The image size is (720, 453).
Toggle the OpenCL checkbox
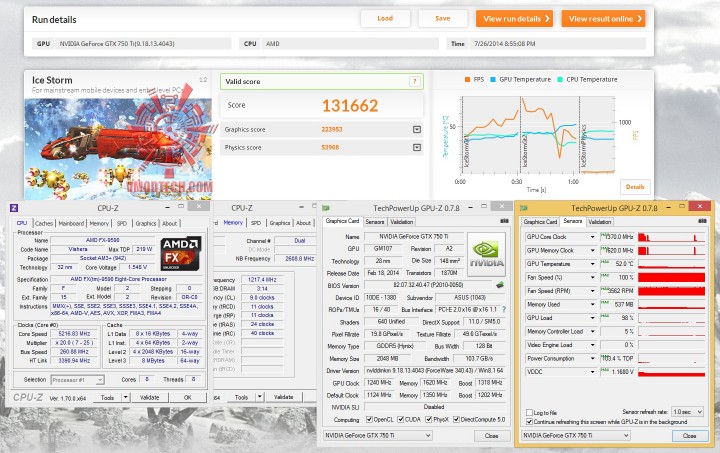pos(369,419)
